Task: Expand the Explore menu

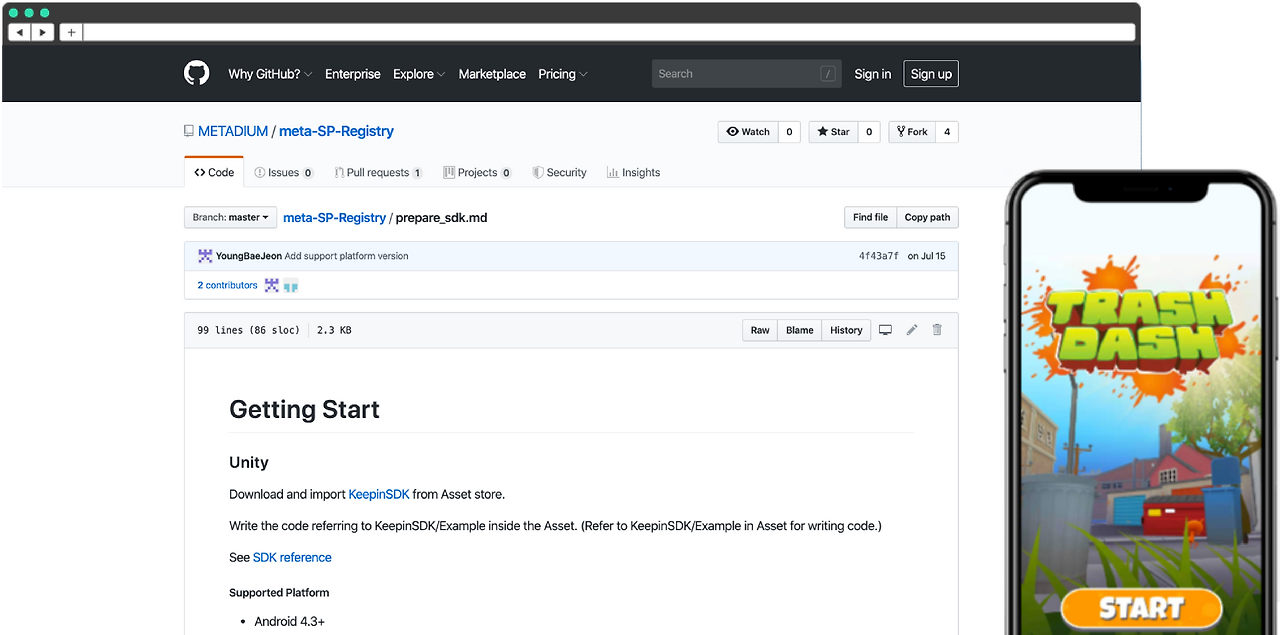Action: pyautogui.click(x=419, y=74)
